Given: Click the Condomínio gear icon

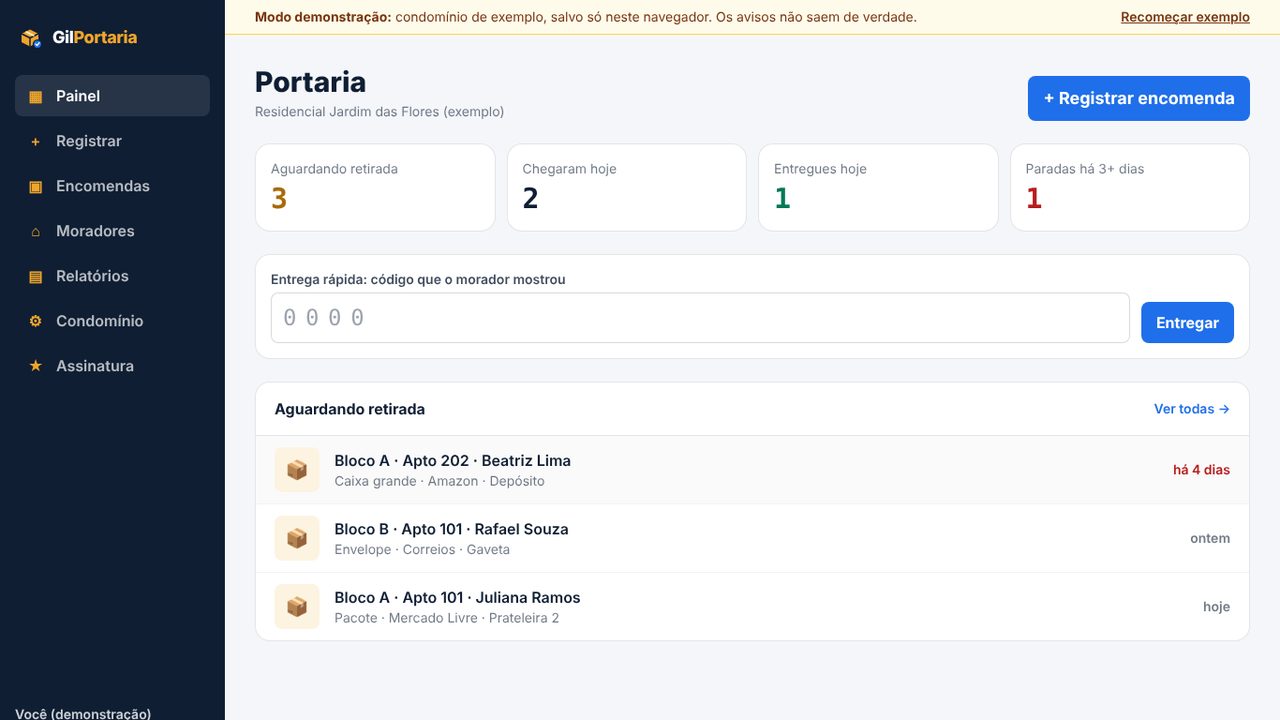Looking at the screenshot, I should click(36, 322).
